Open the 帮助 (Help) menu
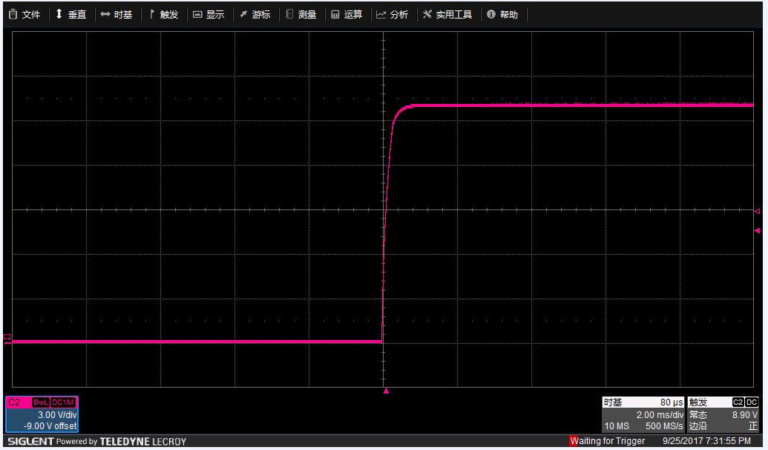Screen dimensions: 768x450 tap(503, 15)
